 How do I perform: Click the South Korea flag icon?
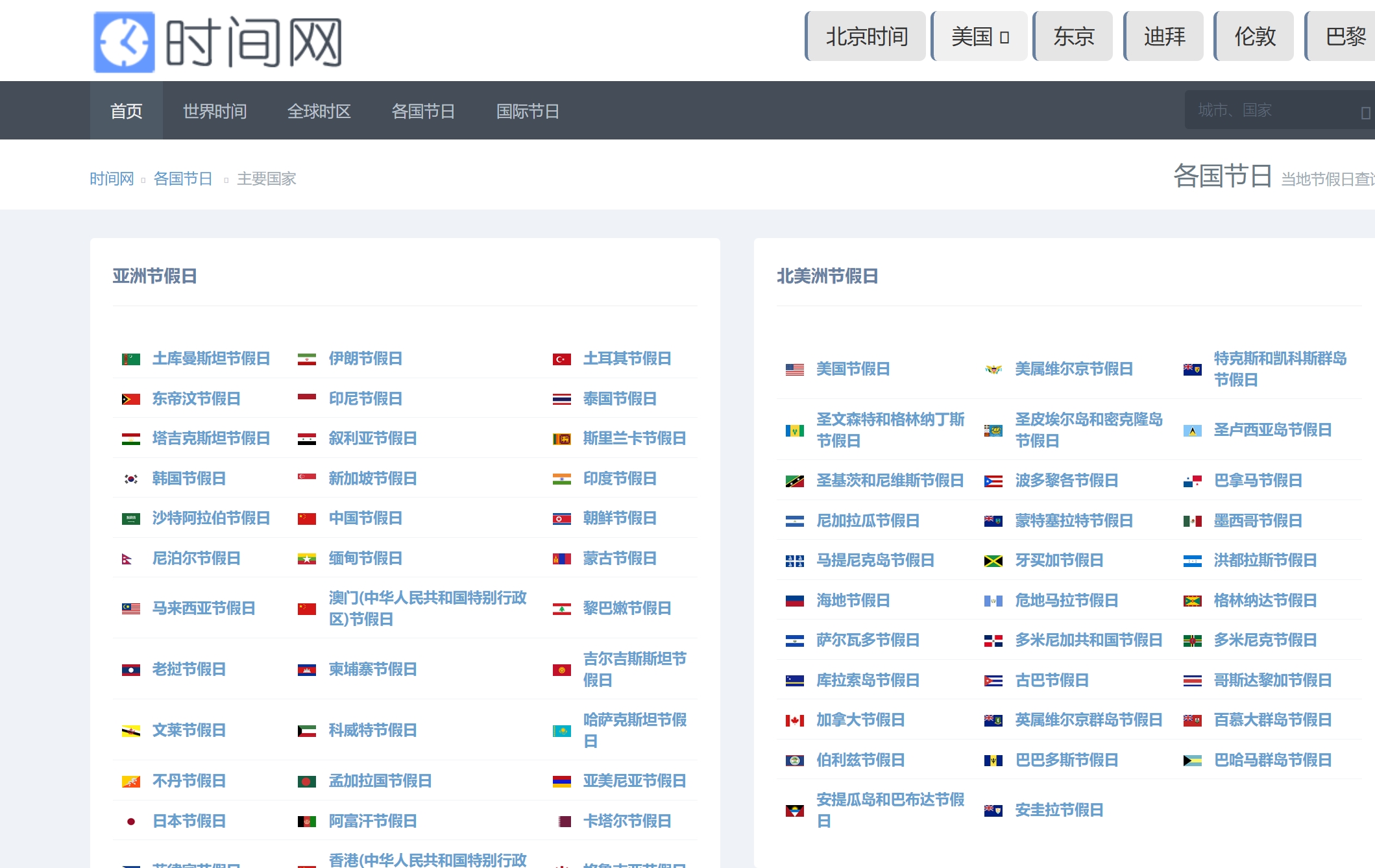pos(130,479)
